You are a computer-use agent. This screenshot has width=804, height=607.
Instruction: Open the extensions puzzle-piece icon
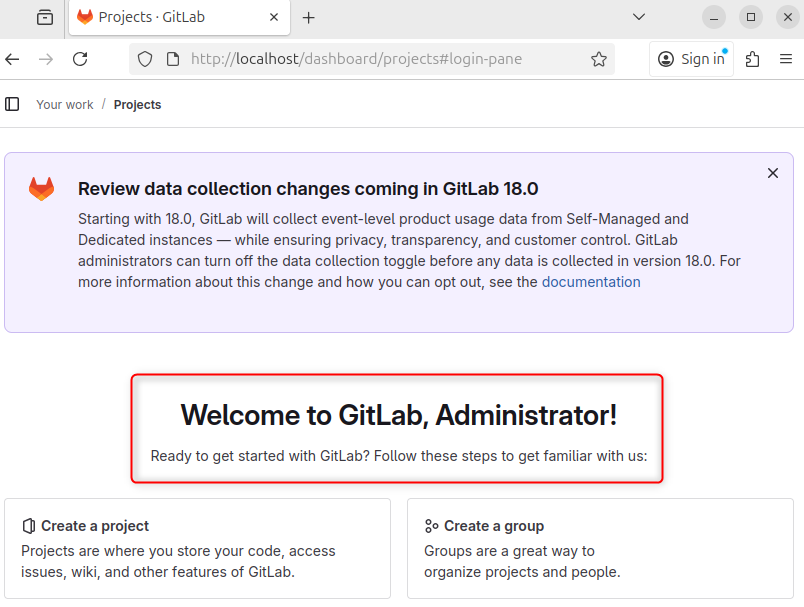752,59
